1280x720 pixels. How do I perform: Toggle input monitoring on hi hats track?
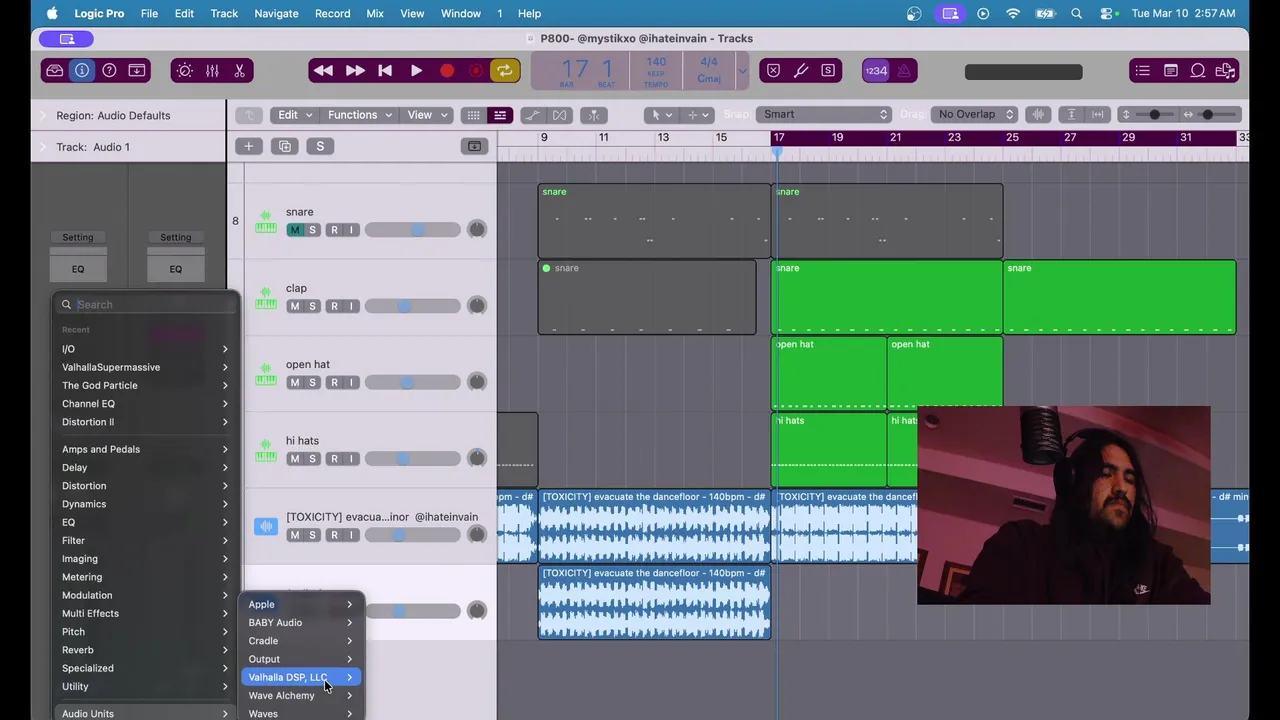[351, 458]
